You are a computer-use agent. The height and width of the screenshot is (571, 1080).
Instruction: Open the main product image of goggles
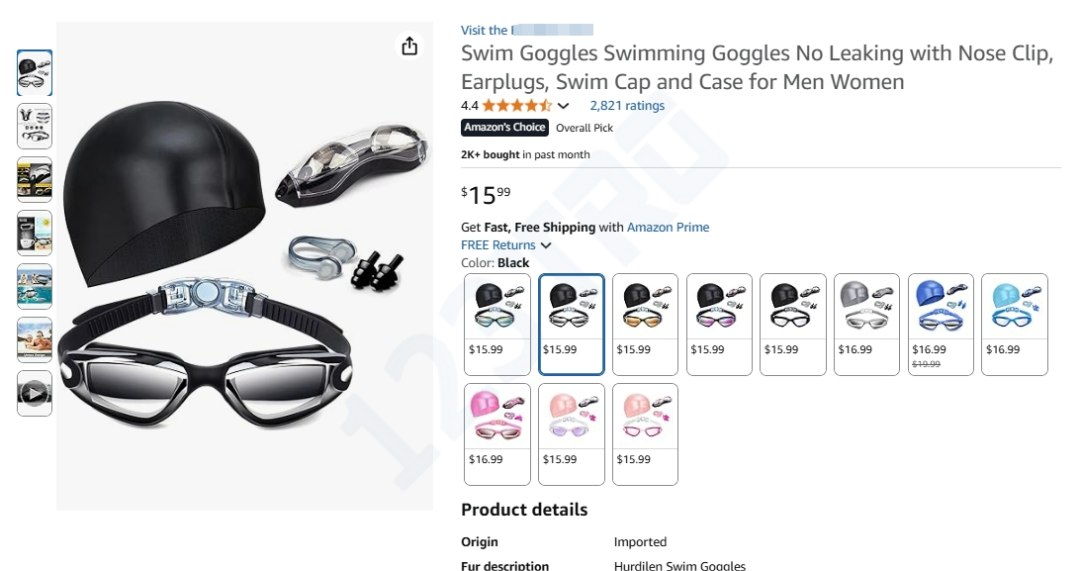(245, 266)
